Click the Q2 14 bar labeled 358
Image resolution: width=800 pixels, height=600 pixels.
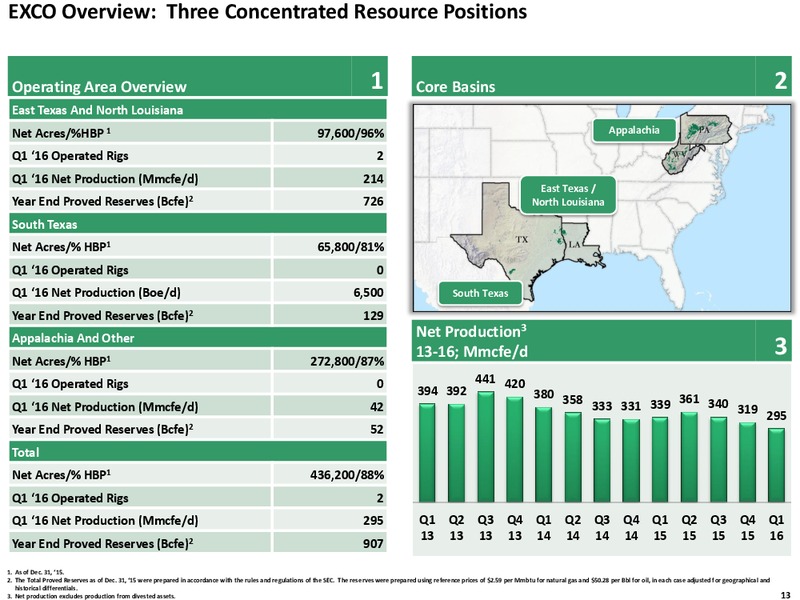(x=573, y=457)
